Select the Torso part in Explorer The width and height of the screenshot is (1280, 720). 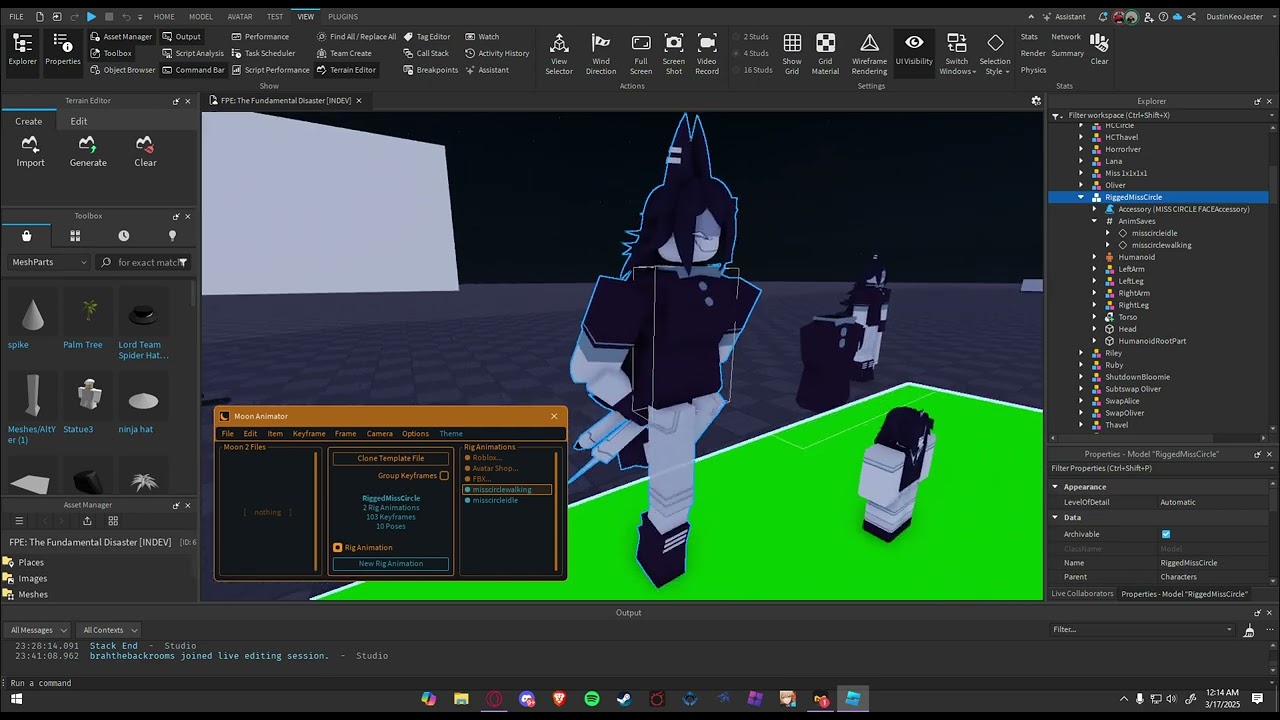coord(1127,317)
